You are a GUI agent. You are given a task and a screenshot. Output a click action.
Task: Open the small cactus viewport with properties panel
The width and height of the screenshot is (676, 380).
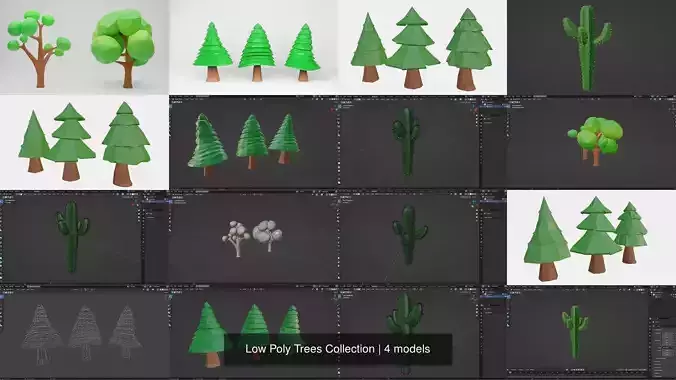click(592, 333)
